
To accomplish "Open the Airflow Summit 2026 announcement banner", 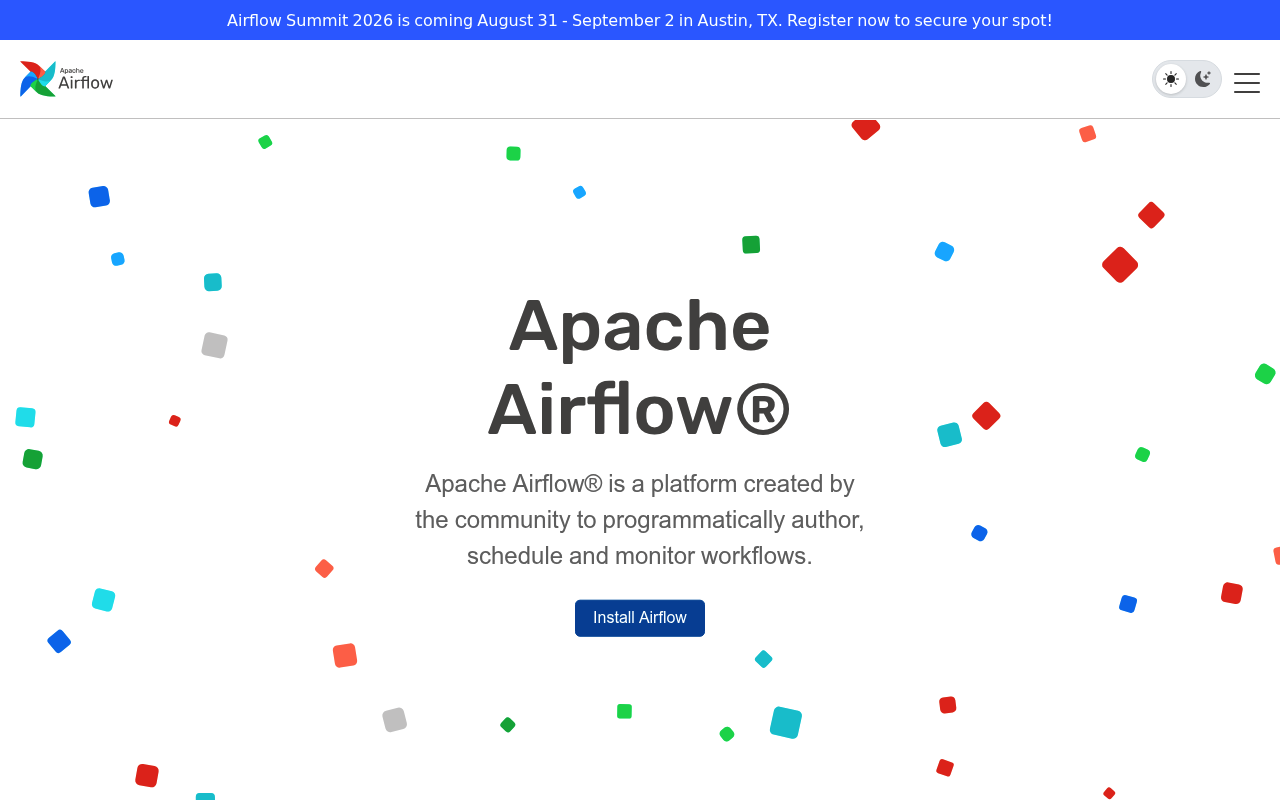I will click(x=640, y=20).
